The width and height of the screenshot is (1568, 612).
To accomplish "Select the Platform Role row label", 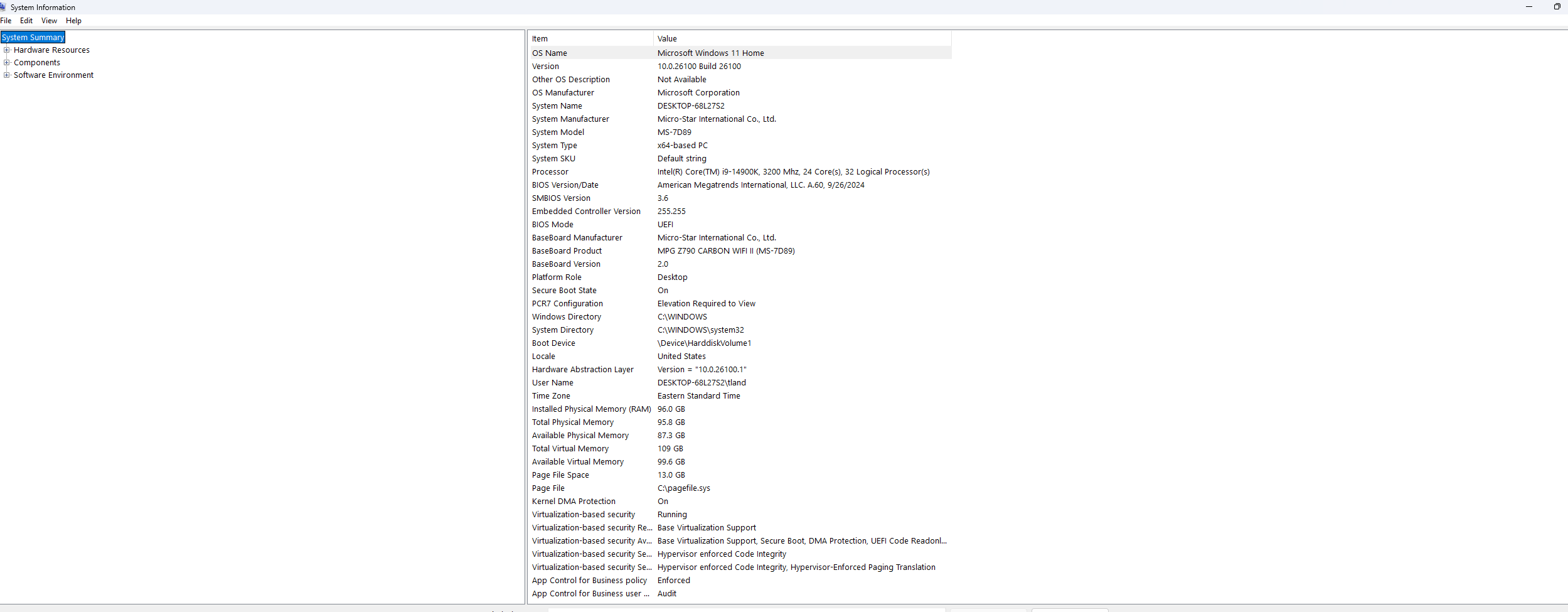I will click(x=557, y=277).
